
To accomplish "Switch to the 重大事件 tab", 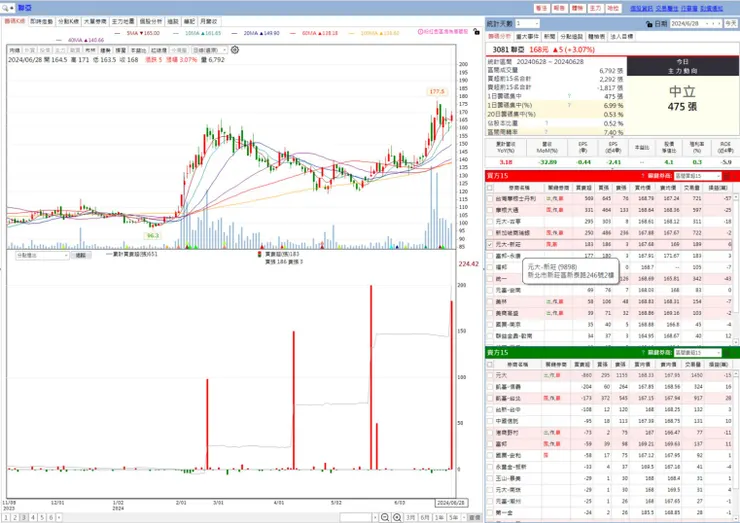I will pyautogui.click(x=527, y=36).
